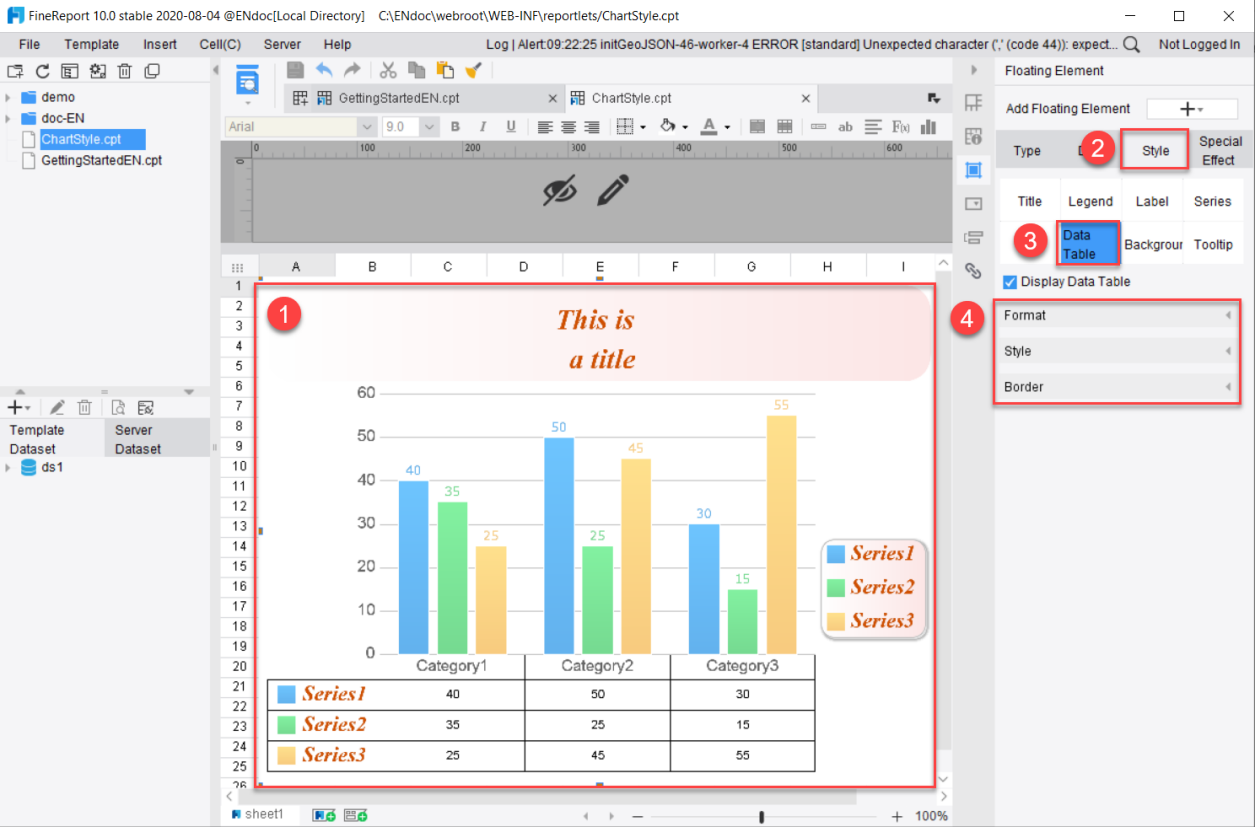The width and height of the screenshot is (1255, 827).
Task: Select the format painter brush icon
Action: pyautogui.click(x=474, y=70)
